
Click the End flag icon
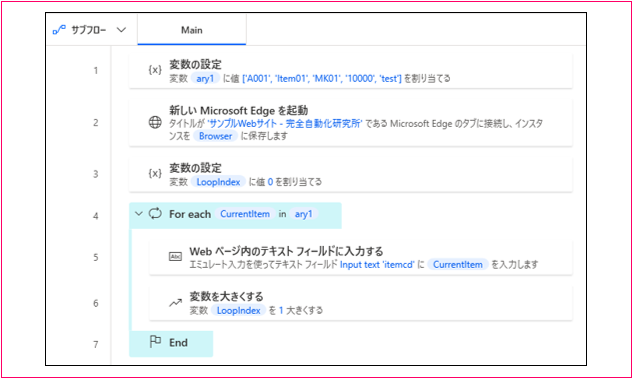point(155,342)
